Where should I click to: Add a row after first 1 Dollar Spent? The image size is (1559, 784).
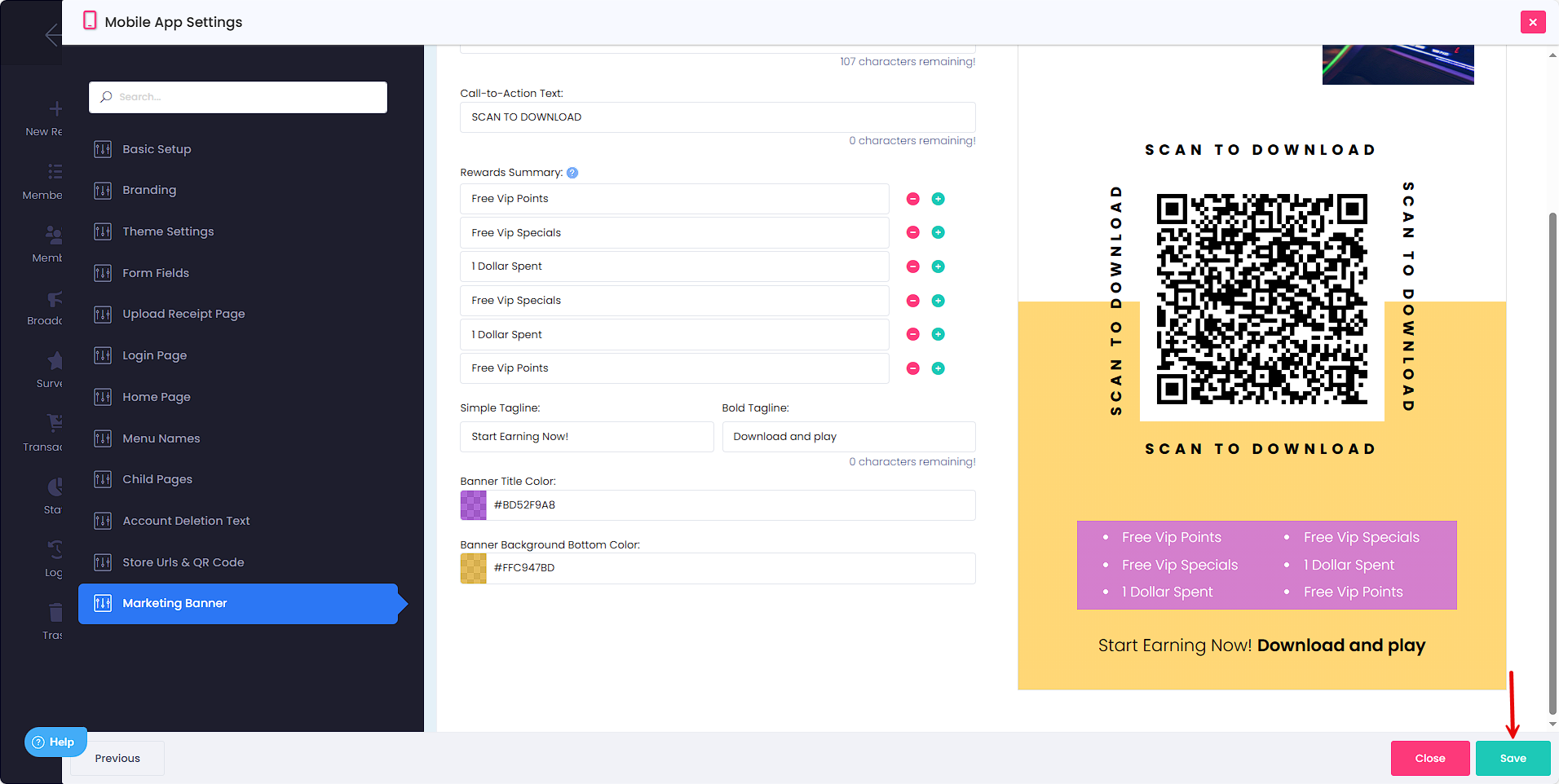pyautogui.click(x=938, y=266)
